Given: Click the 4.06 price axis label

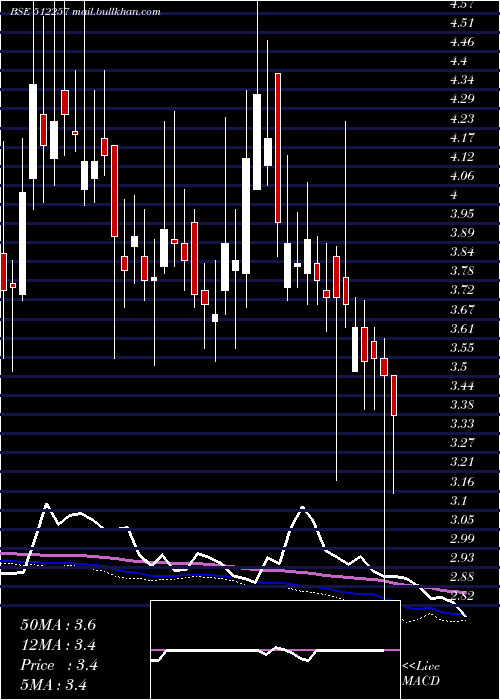Looking at the screenshot, I should [462, 175].
